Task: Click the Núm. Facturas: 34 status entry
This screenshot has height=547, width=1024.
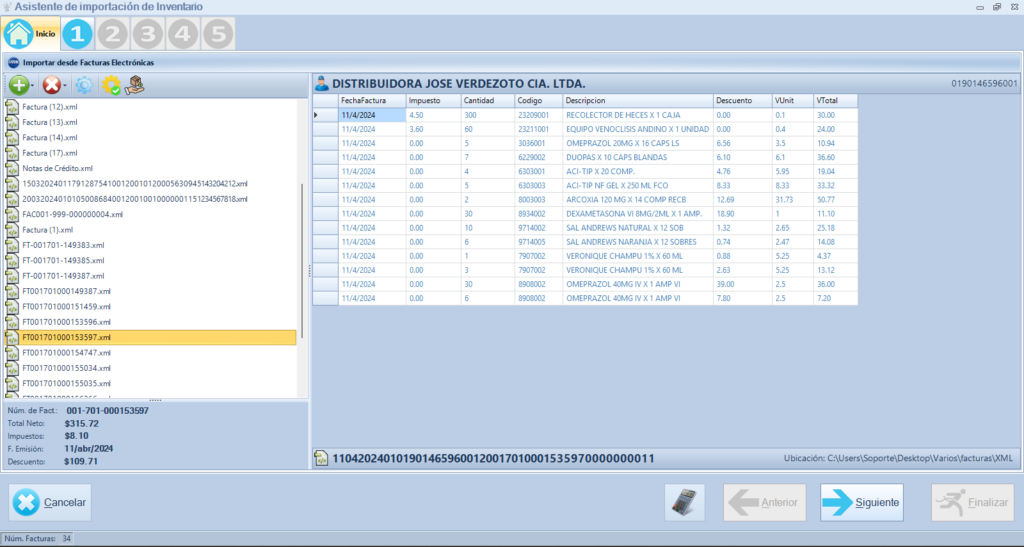Action: click(x=38, y=539)
